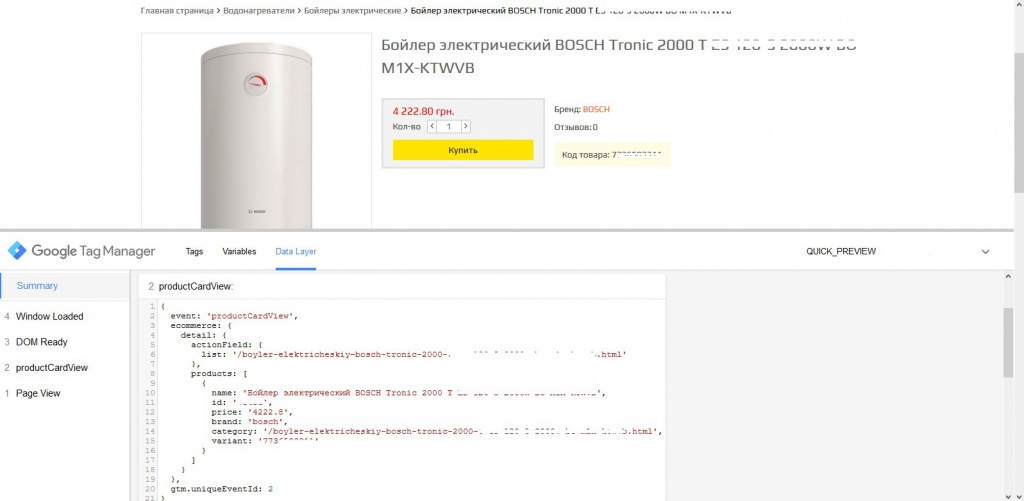1024x501 pixels.
Task: Select the Page View event
Action: 38,393
